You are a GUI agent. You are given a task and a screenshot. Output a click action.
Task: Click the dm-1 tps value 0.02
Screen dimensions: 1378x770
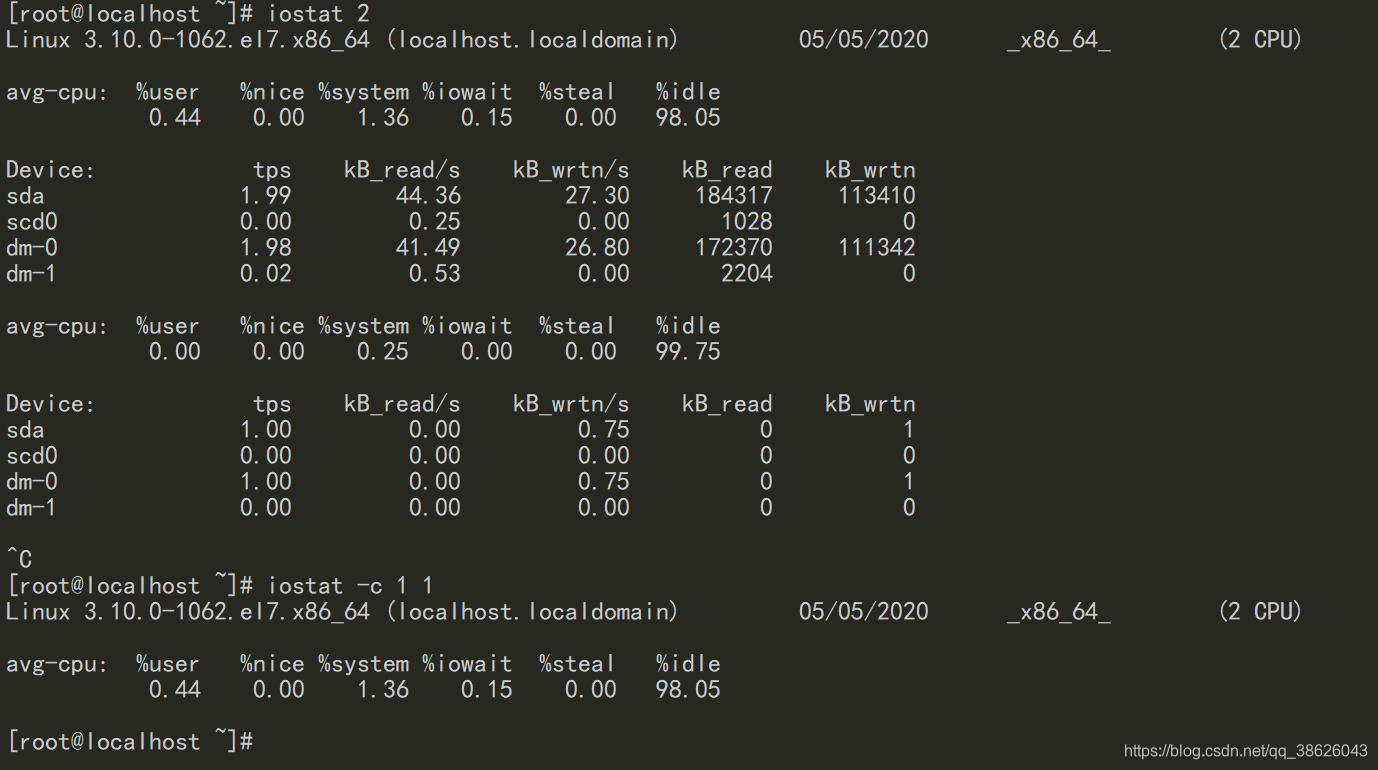coord(266,274)
